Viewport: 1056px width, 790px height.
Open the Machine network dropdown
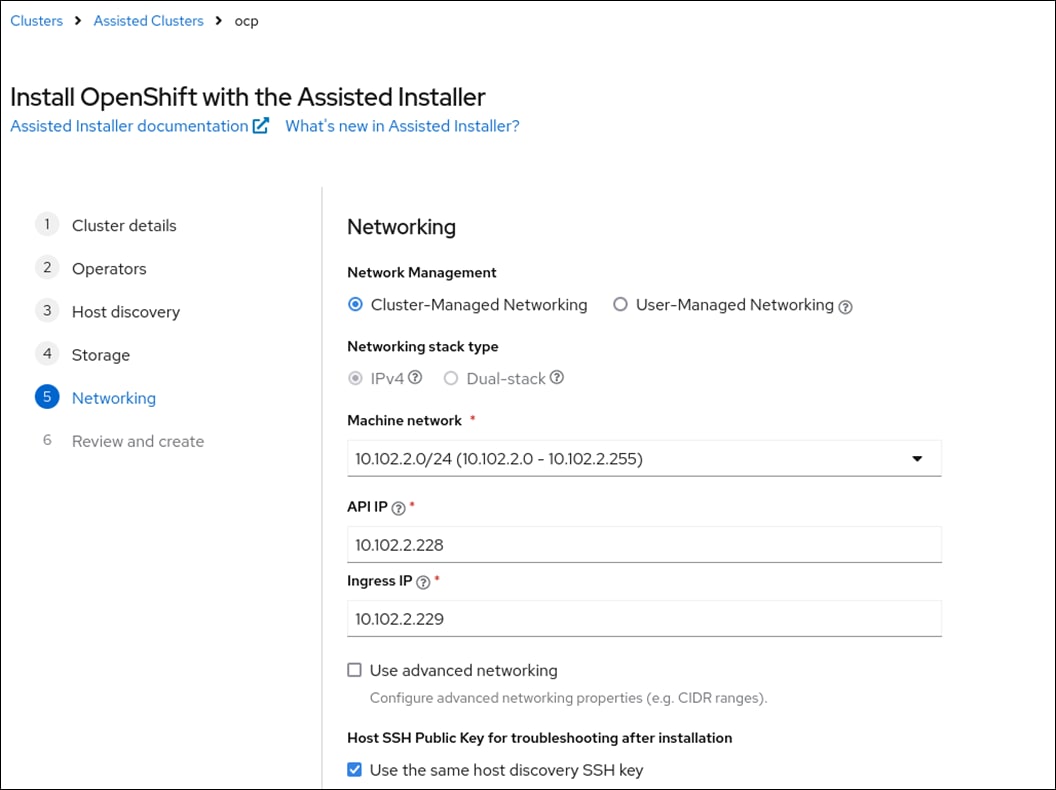click(918, 458)
